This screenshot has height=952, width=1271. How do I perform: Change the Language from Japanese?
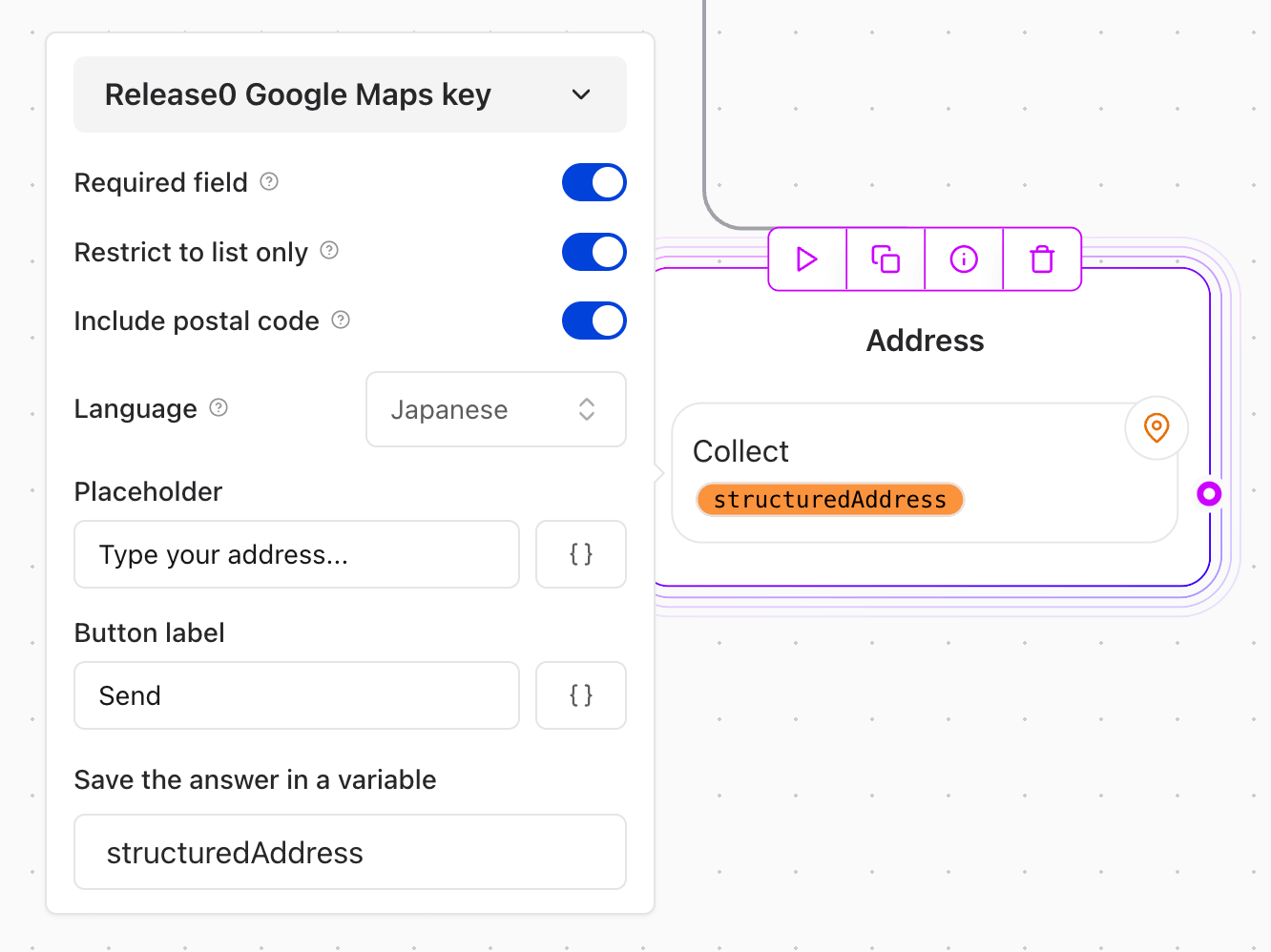[495, 409]
